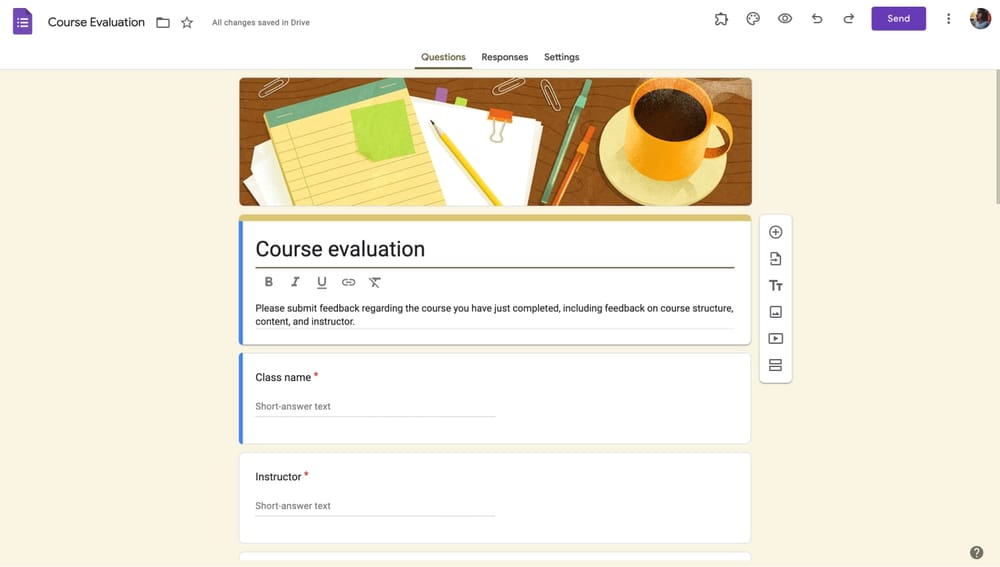Preview the form with the eye icon
The height and width of the screenshot is (567, 1000).
coord(785,19)
